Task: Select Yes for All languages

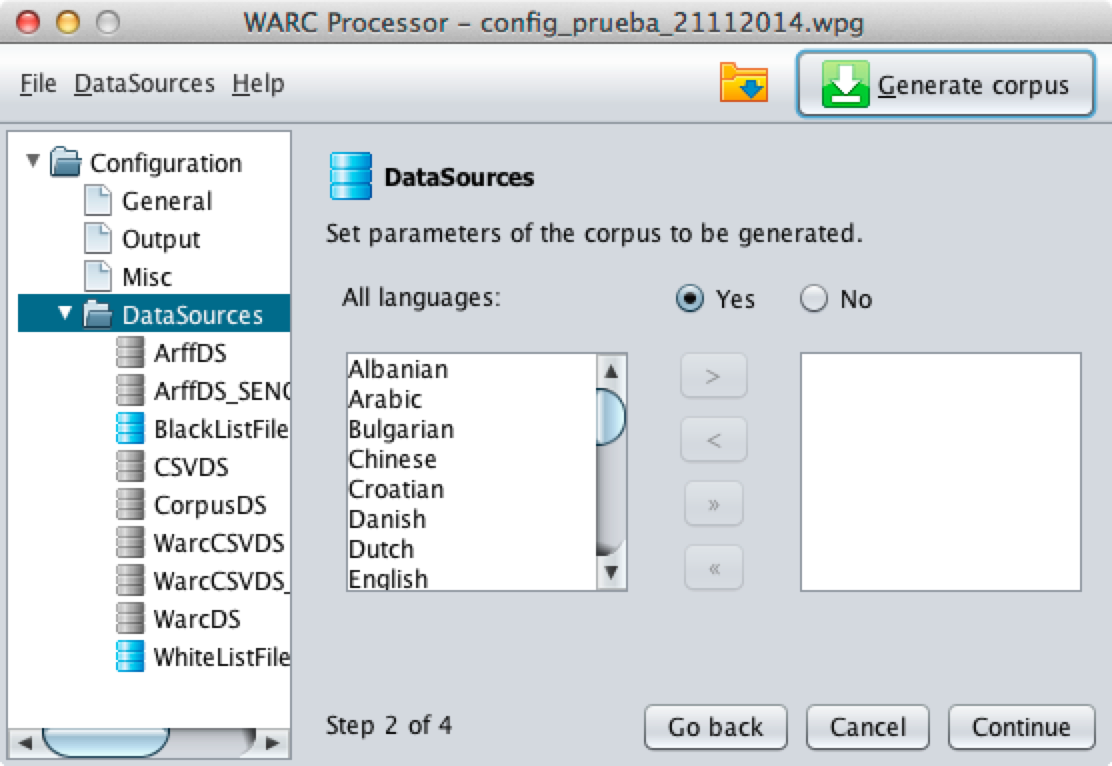Action: click(x=690, y=299)
